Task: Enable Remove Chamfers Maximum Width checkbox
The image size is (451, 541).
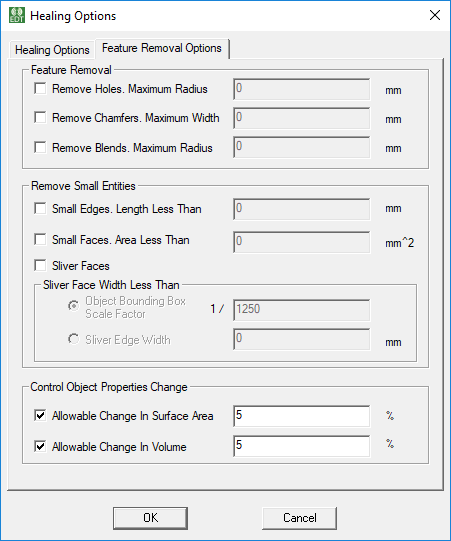Action: (40, 117)
